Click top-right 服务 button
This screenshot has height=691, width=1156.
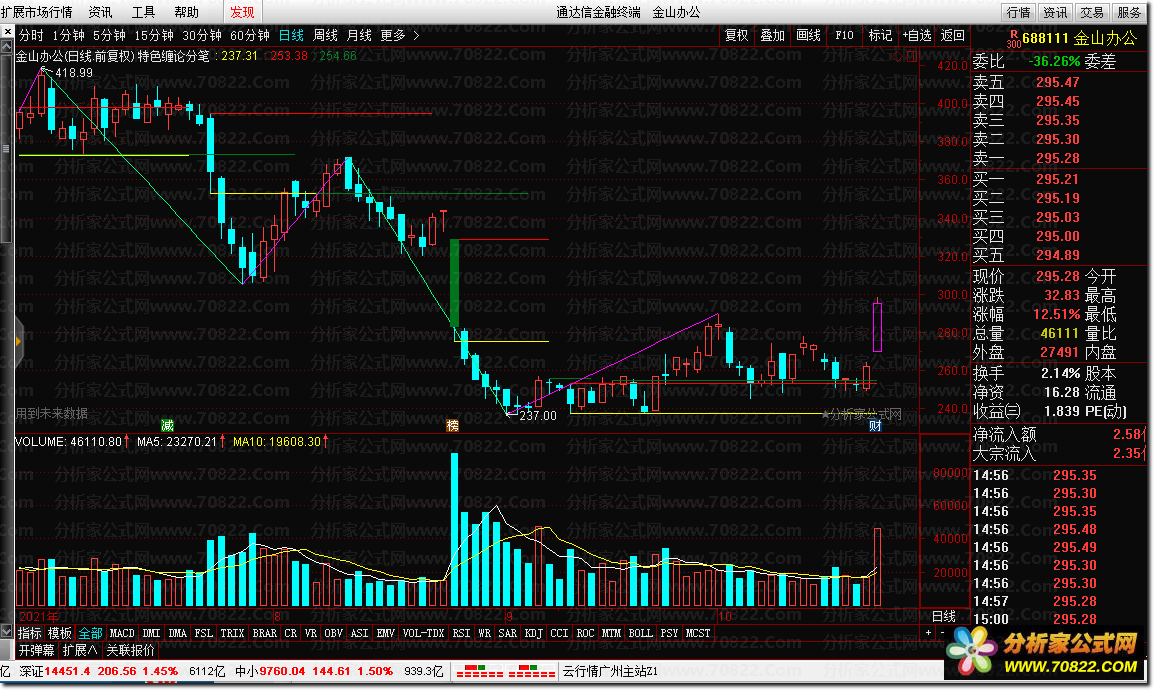pyautogui.click(x=1129, y=12)
